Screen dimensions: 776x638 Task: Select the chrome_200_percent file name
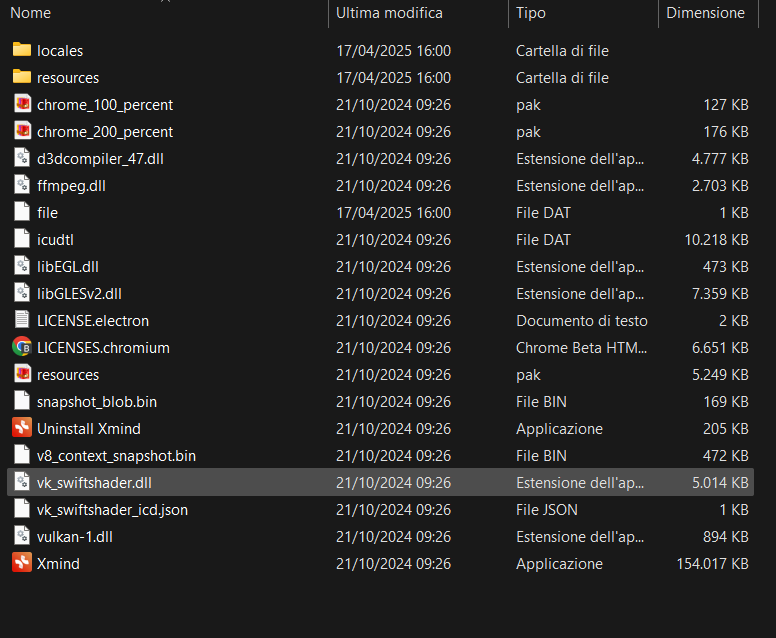coord(105,132)
